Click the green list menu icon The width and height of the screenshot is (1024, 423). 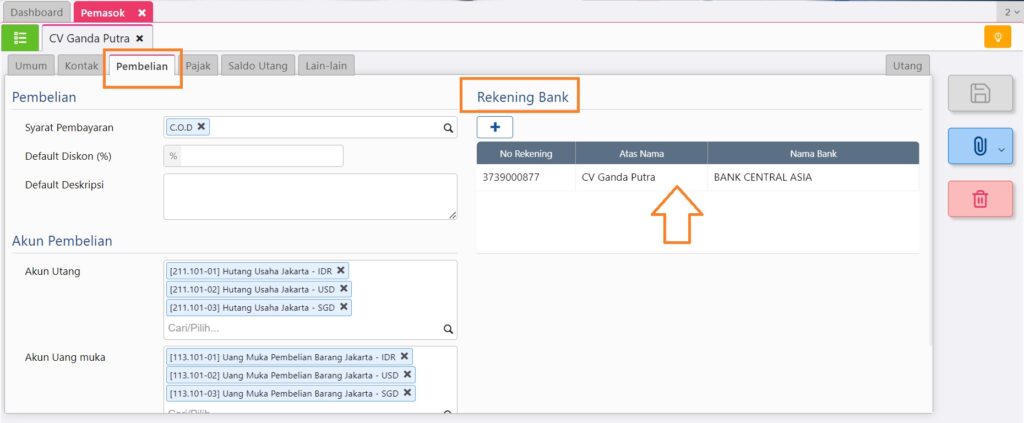pos(20,38)
